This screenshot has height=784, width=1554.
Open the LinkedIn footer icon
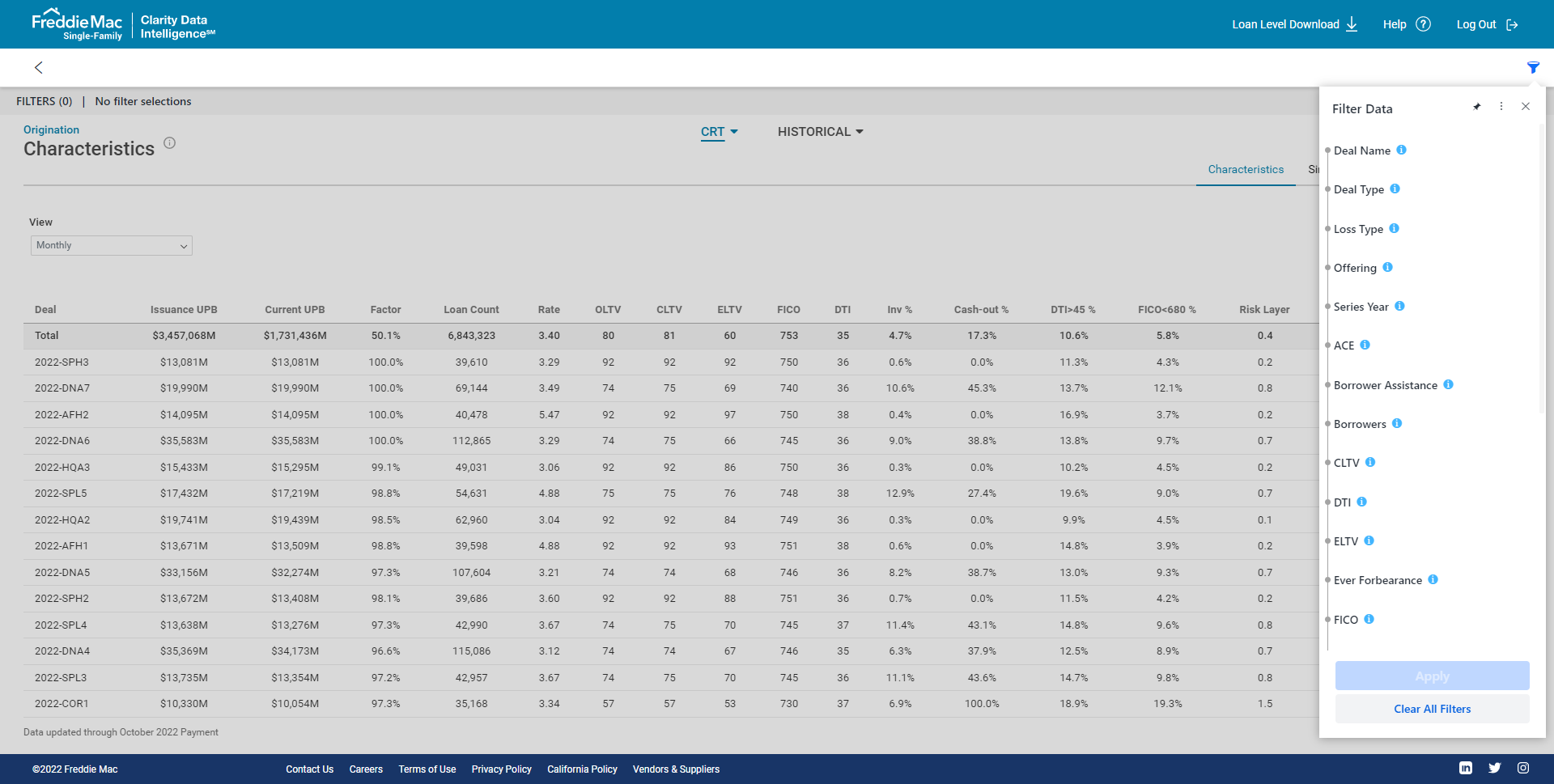(x=1466, y=768)
